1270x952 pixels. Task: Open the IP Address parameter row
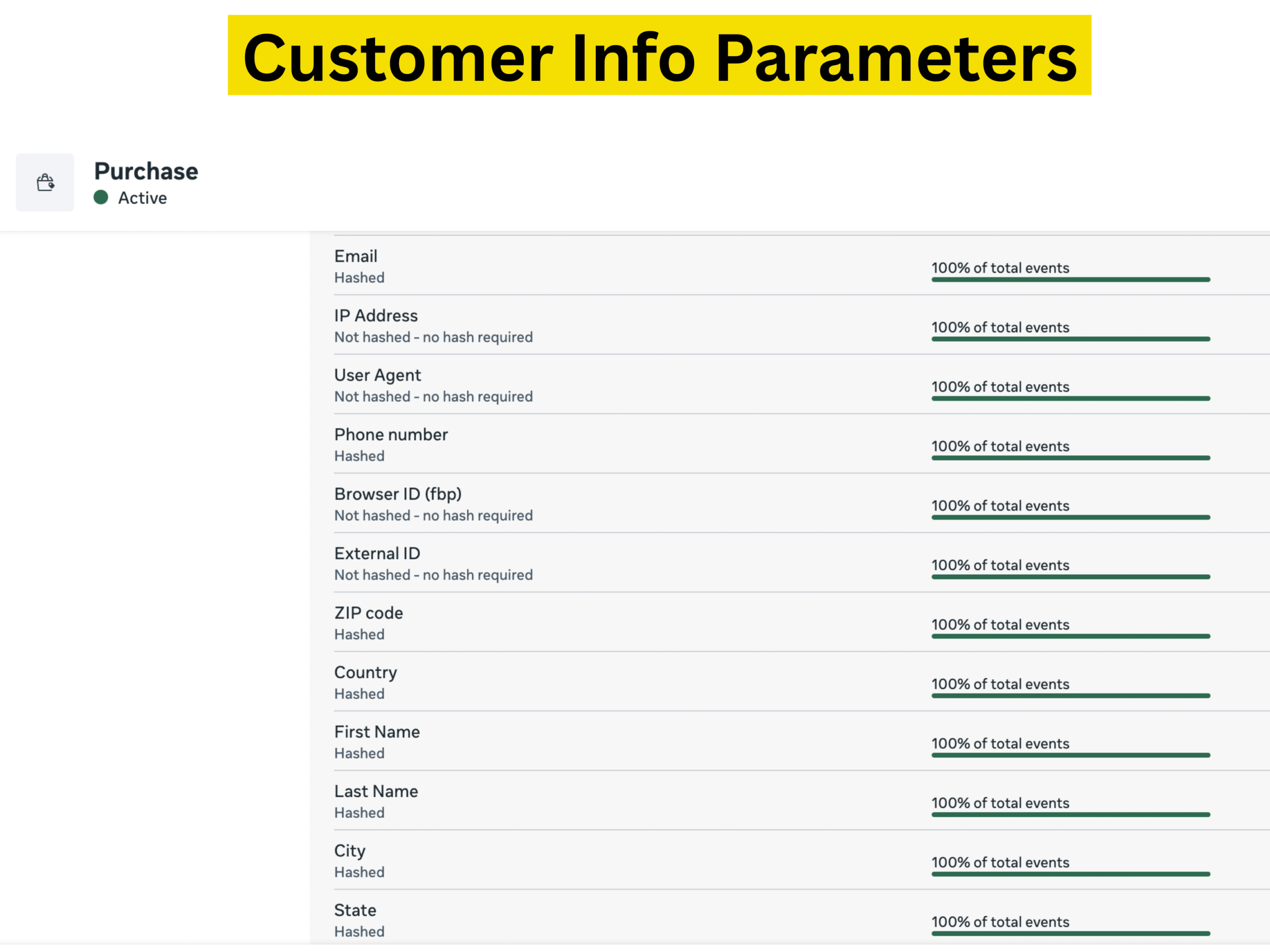coord(376,316)
